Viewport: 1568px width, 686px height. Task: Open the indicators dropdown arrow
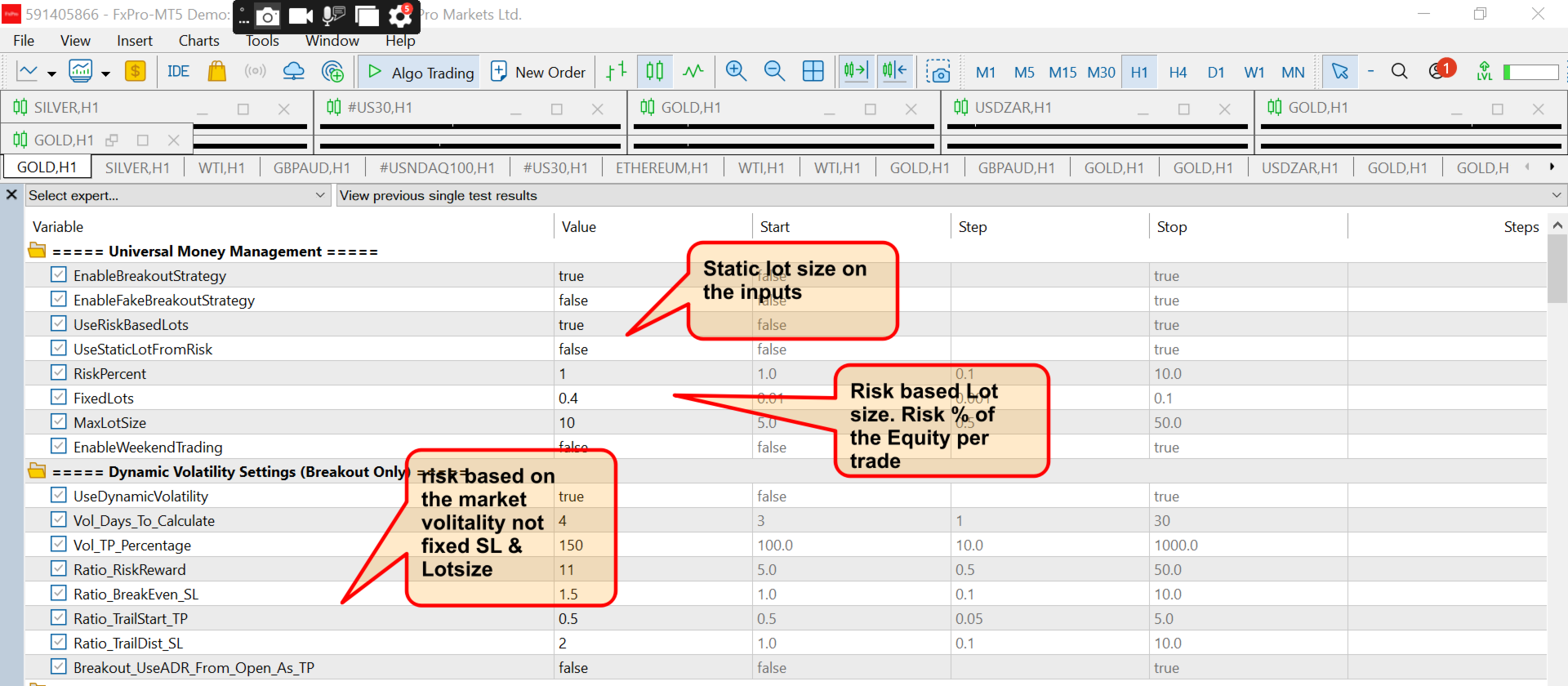coord(105,73)
